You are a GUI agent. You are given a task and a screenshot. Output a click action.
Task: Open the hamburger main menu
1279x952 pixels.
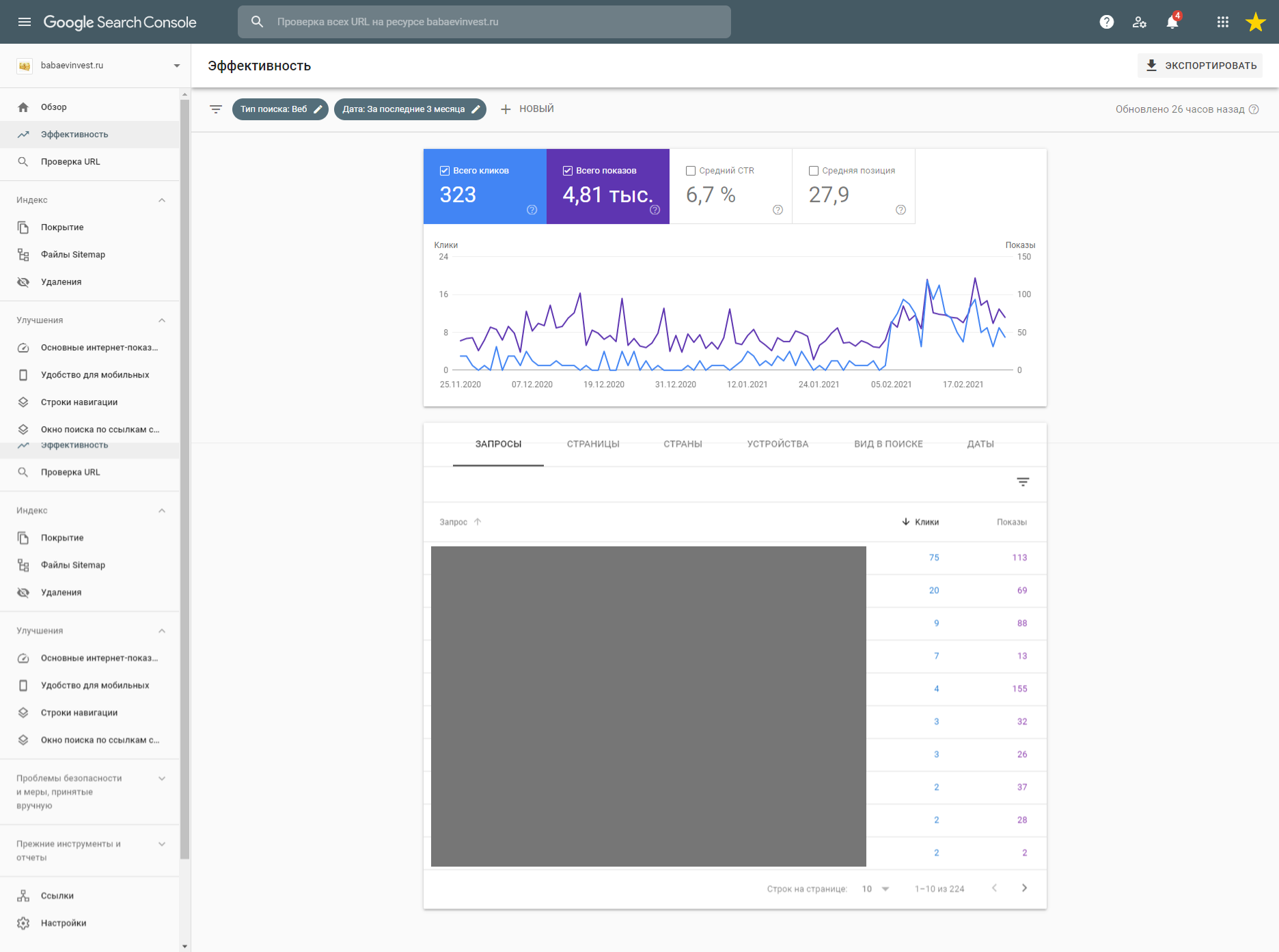(x=25, y=22)
